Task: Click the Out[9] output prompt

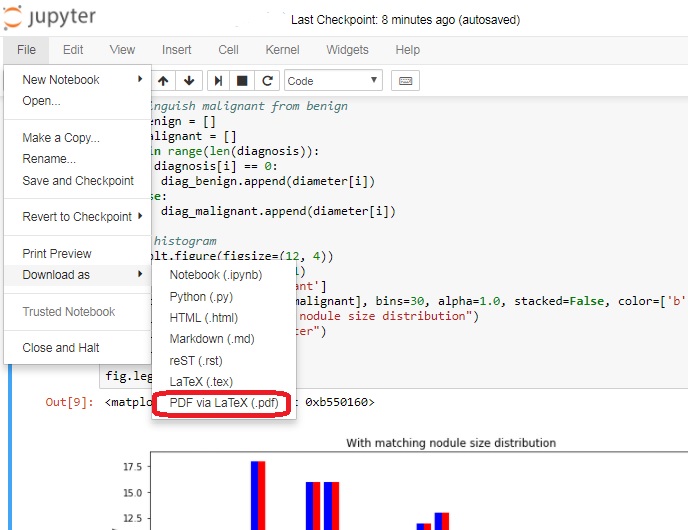Action: (x=69, y=402)
